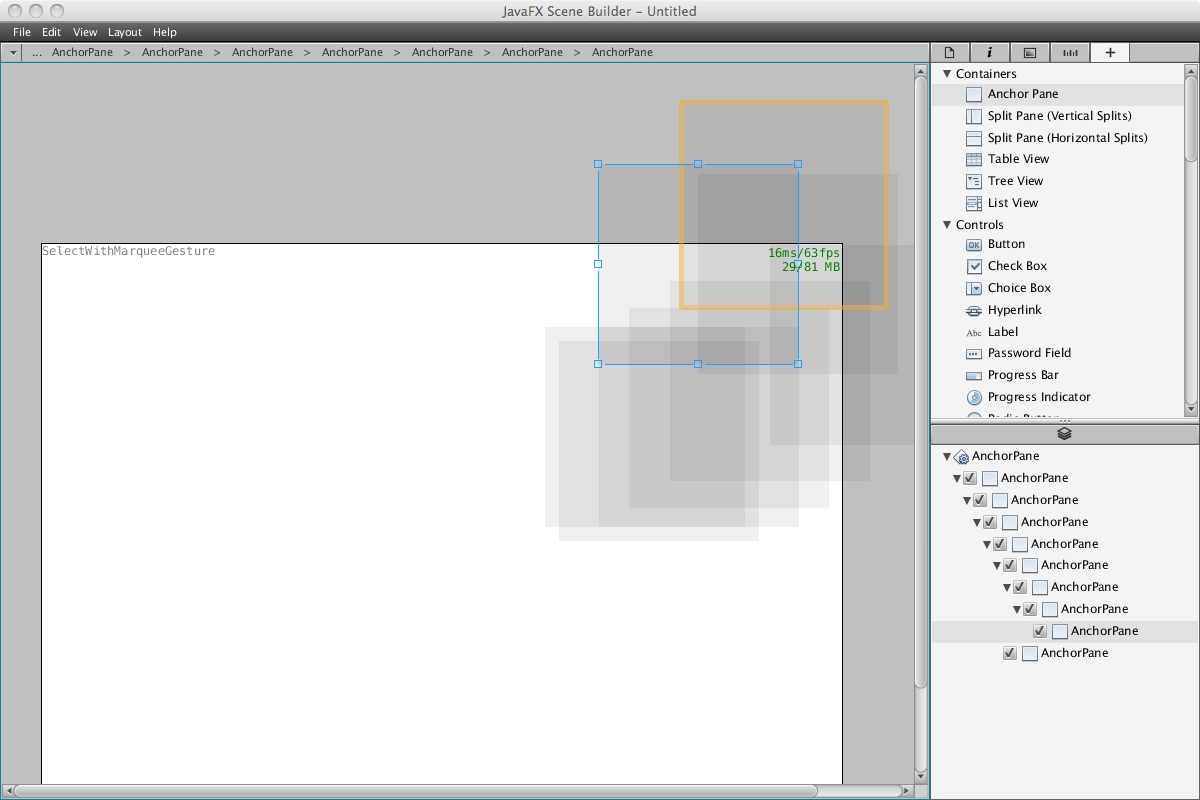Click the root AnchorPane gear icon in hierarchy
Viewport: 1200px width, 800px height.
(961, 456)
